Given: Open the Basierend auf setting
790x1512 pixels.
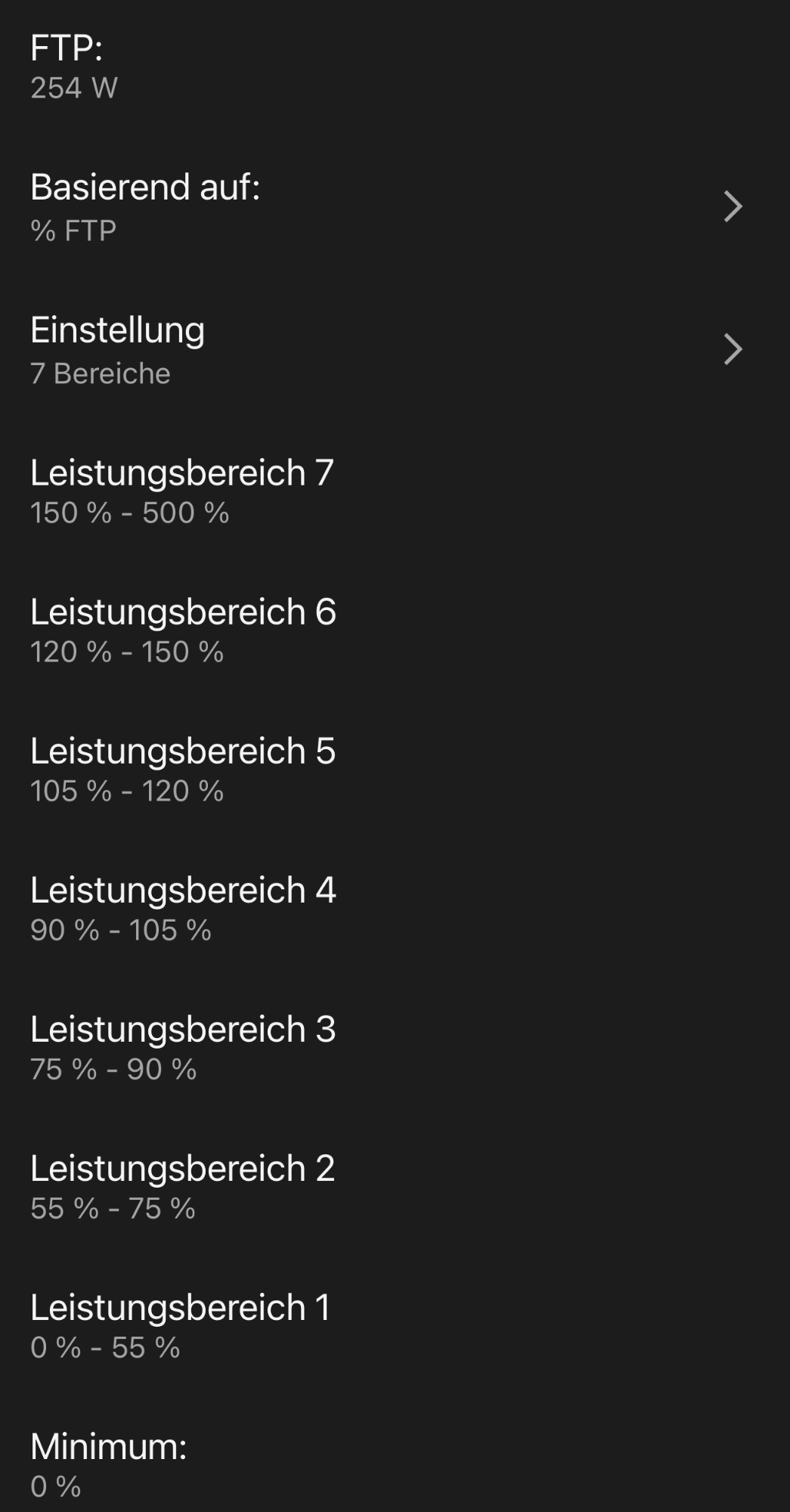Looking at the screenshot, I should point(145,187).
